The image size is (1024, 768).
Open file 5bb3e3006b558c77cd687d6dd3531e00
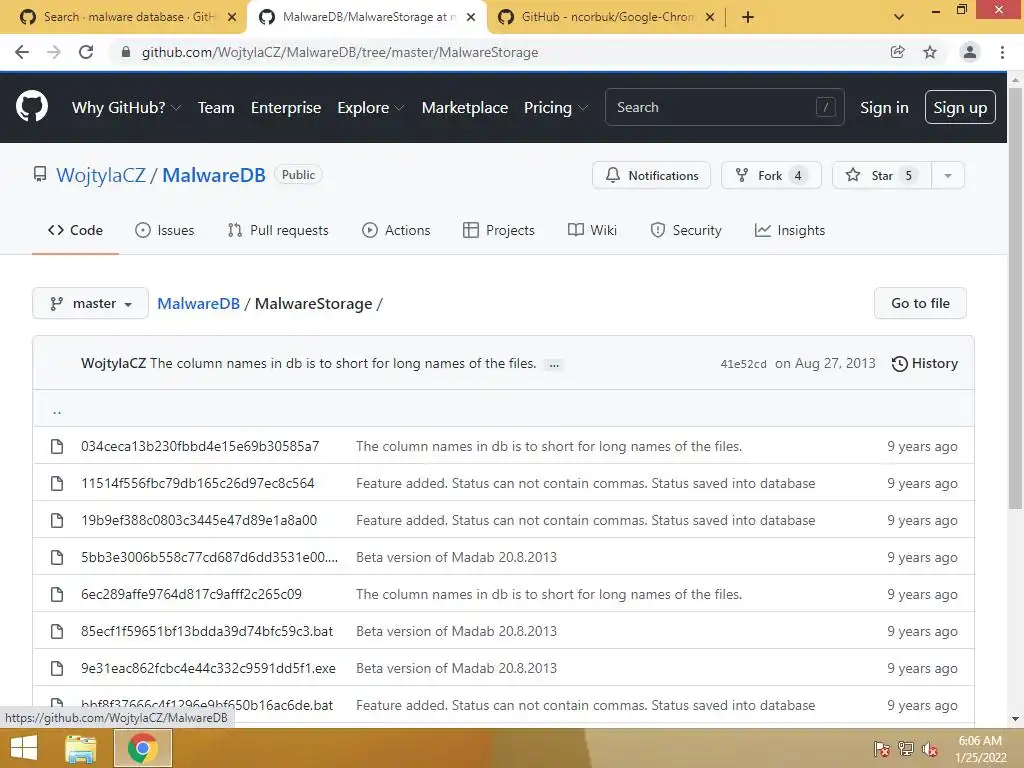click(210, 557)
